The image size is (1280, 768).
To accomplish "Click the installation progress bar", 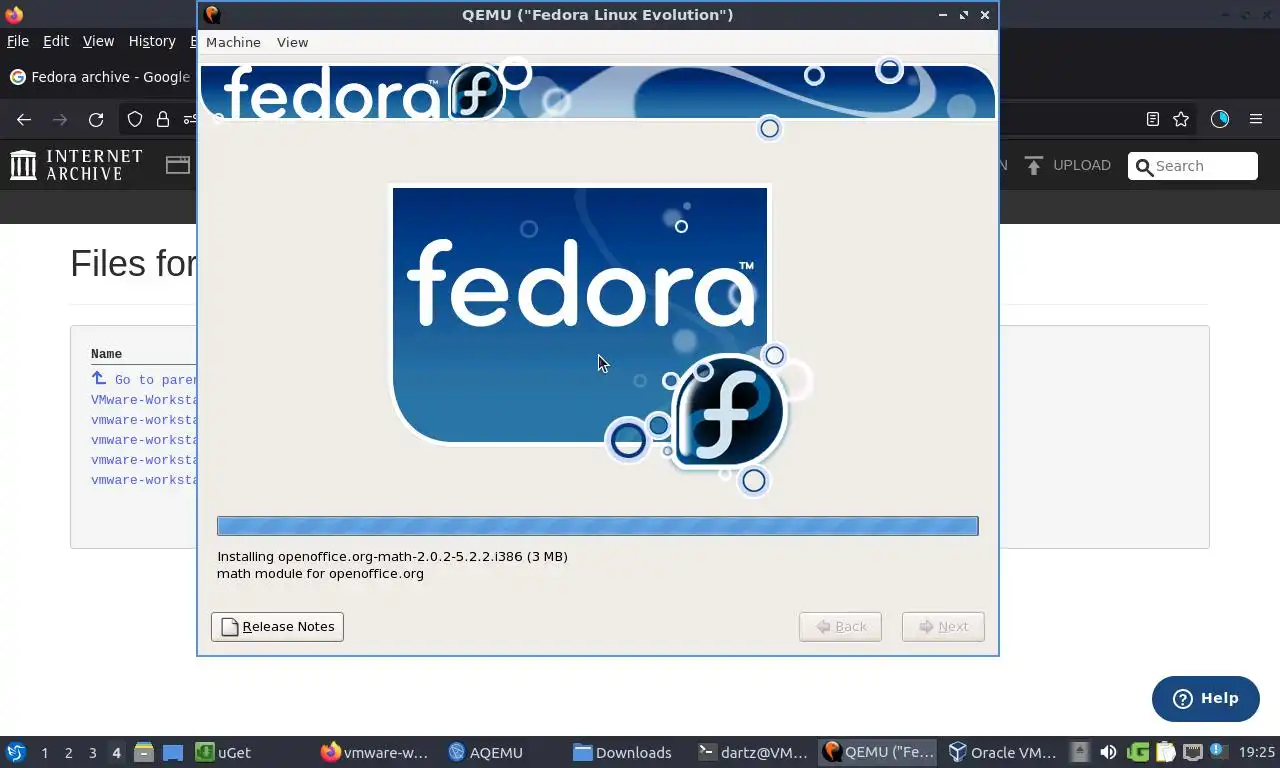I will tap(598, 526).
